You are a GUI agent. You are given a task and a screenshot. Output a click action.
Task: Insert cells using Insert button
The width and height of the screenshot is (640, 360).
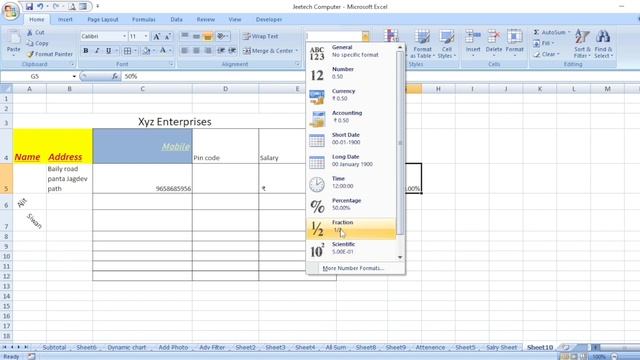(473, 43)
